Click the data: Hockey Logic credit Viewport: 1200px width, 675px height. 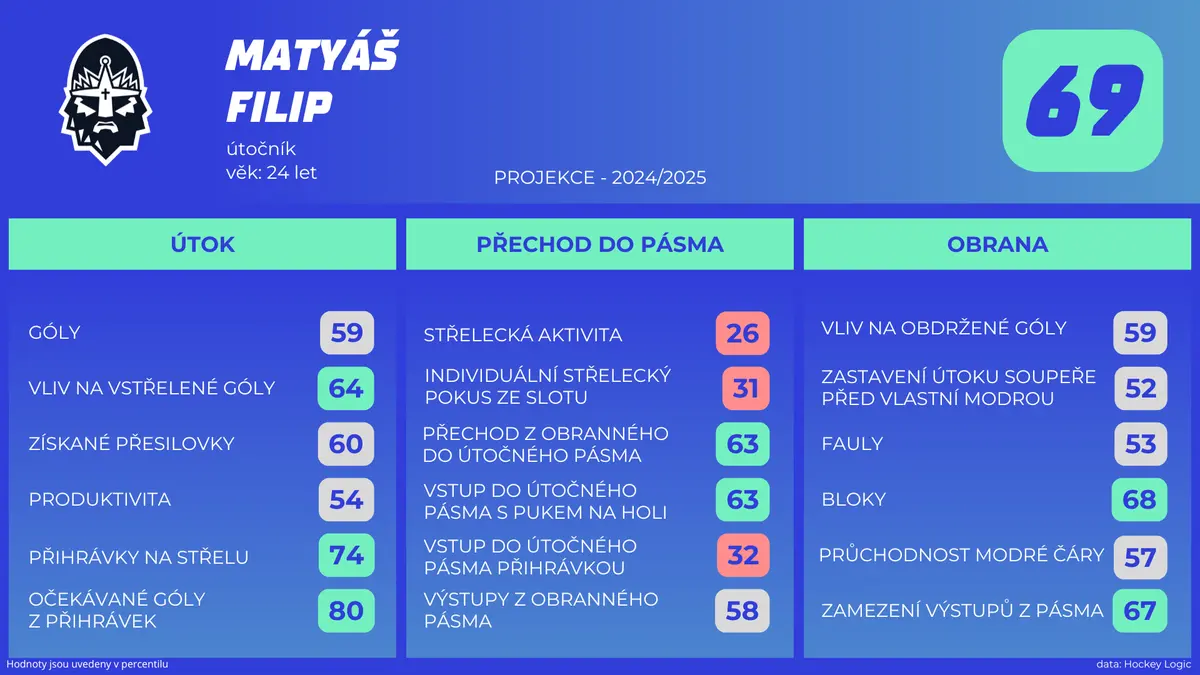tap(1144, 665)
